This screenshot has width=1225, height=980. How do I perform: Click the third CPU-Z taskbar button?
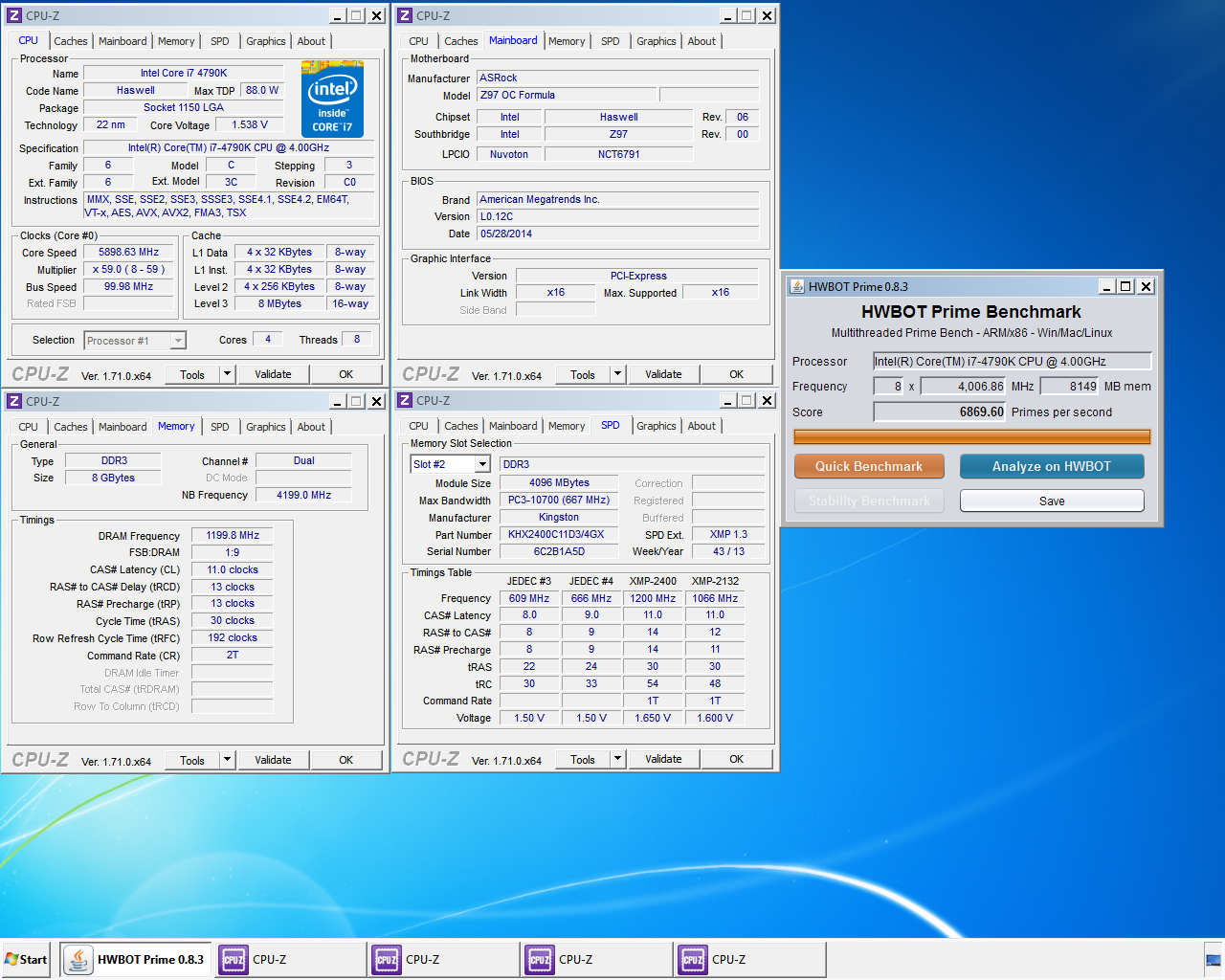596,959
